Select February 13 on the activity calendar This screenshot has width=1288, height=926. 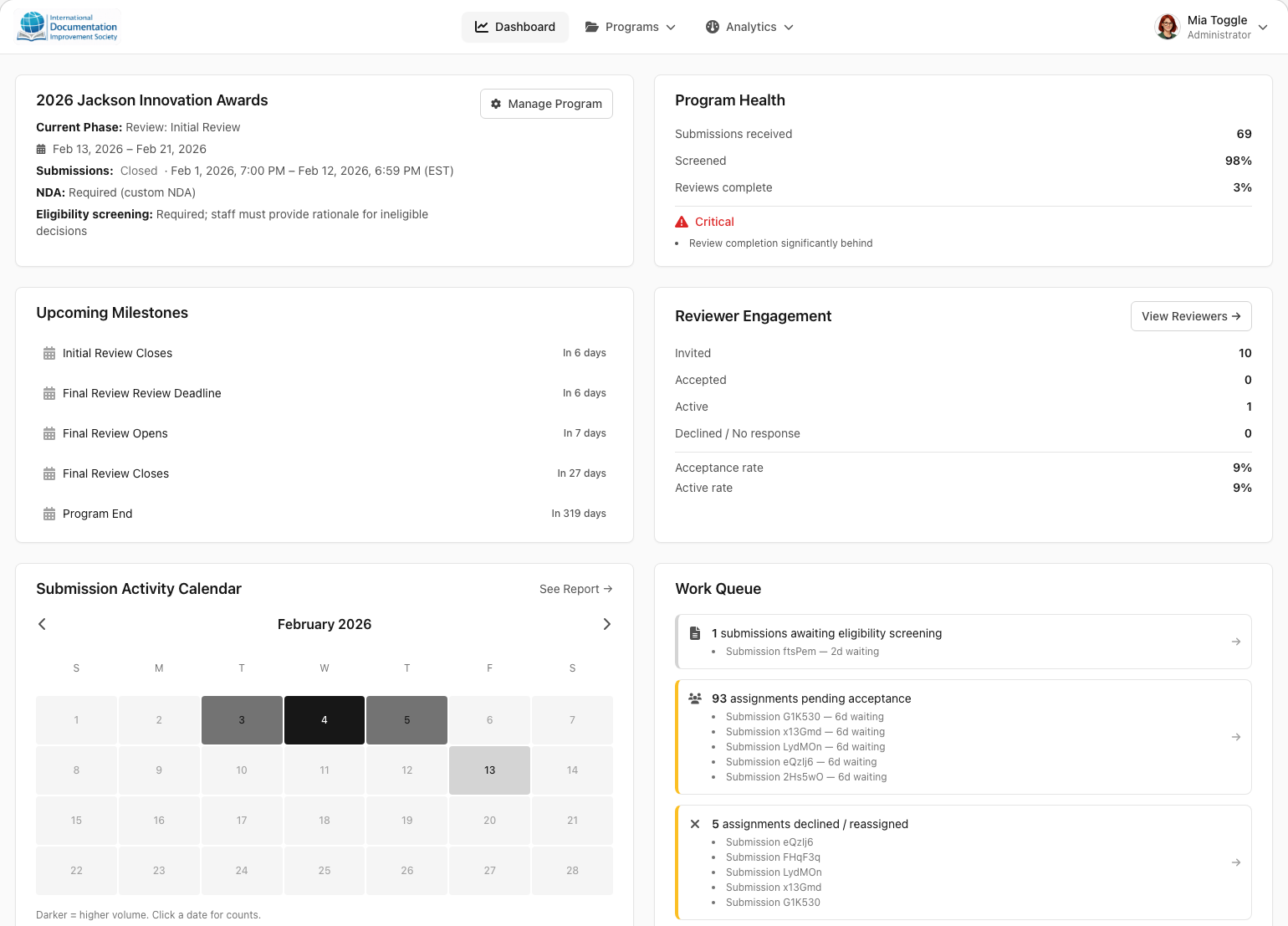click(489, 770)
